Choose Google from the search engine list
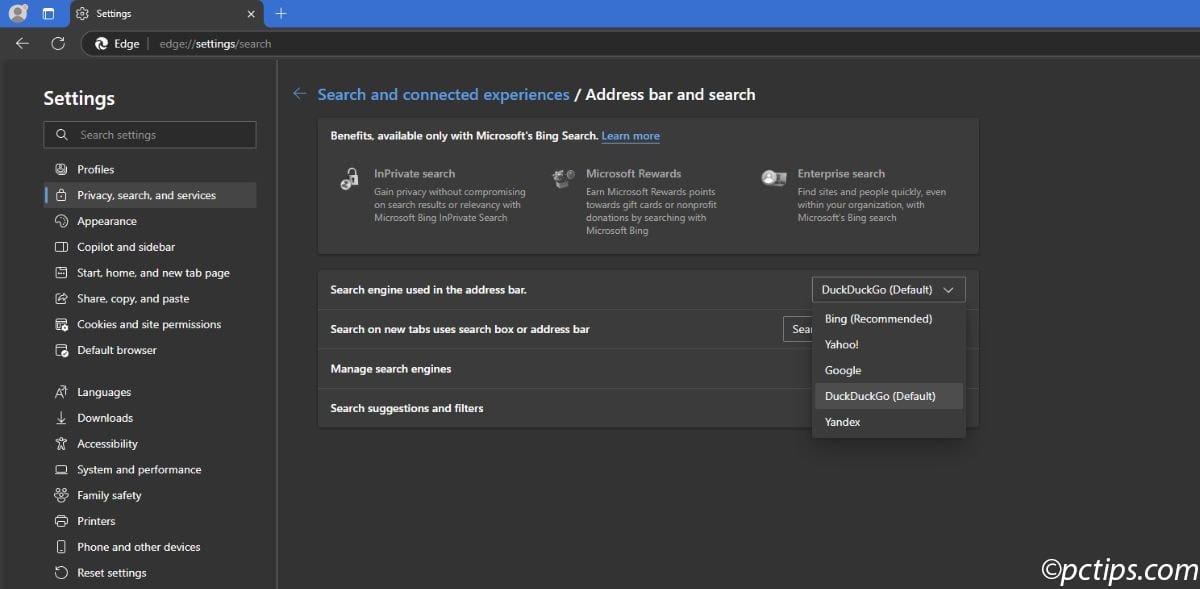 click(x=889, y=370)
